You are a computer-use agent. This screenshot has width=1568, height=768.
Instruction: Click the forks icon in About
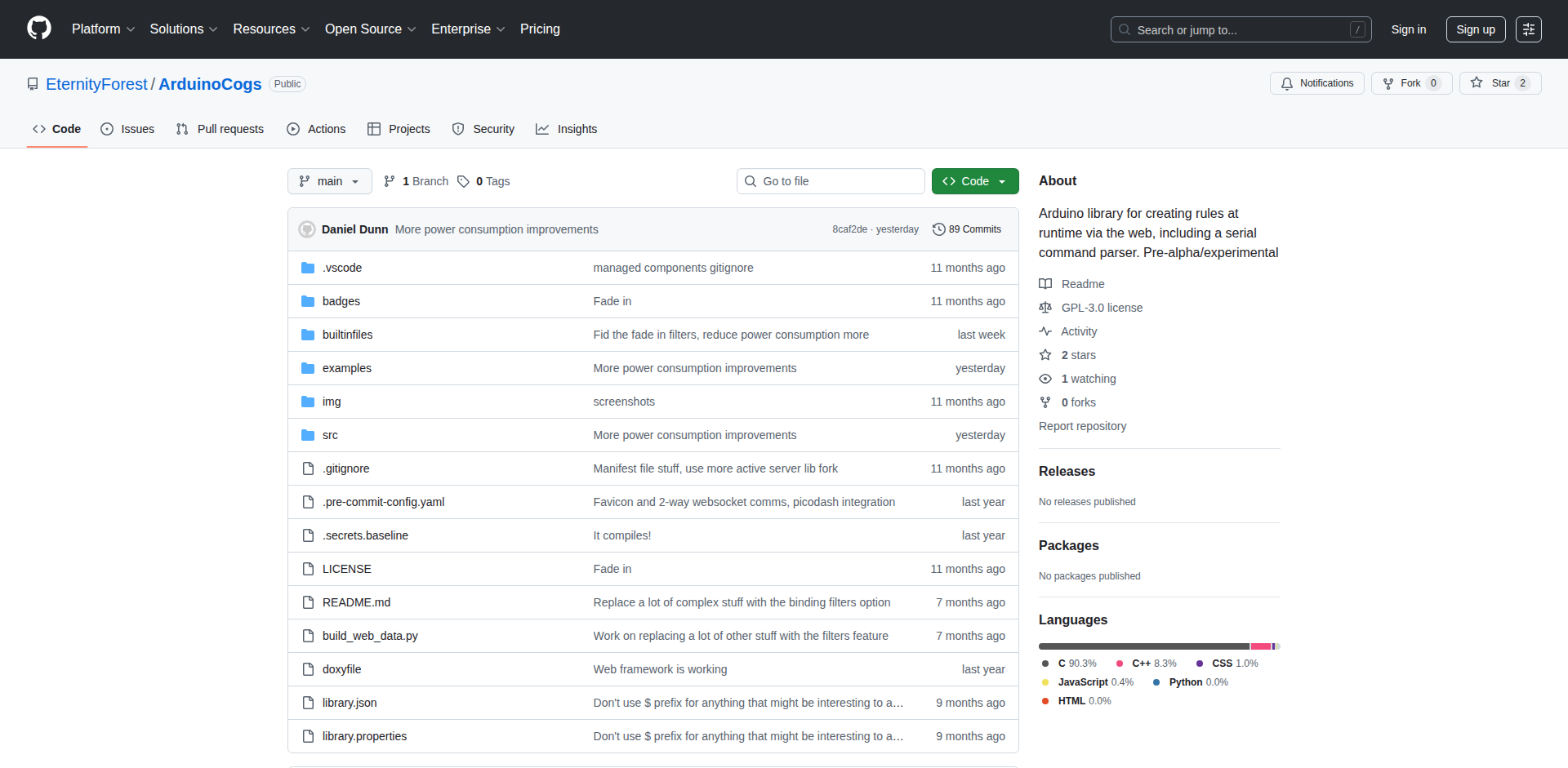[x=1045, y=402]
